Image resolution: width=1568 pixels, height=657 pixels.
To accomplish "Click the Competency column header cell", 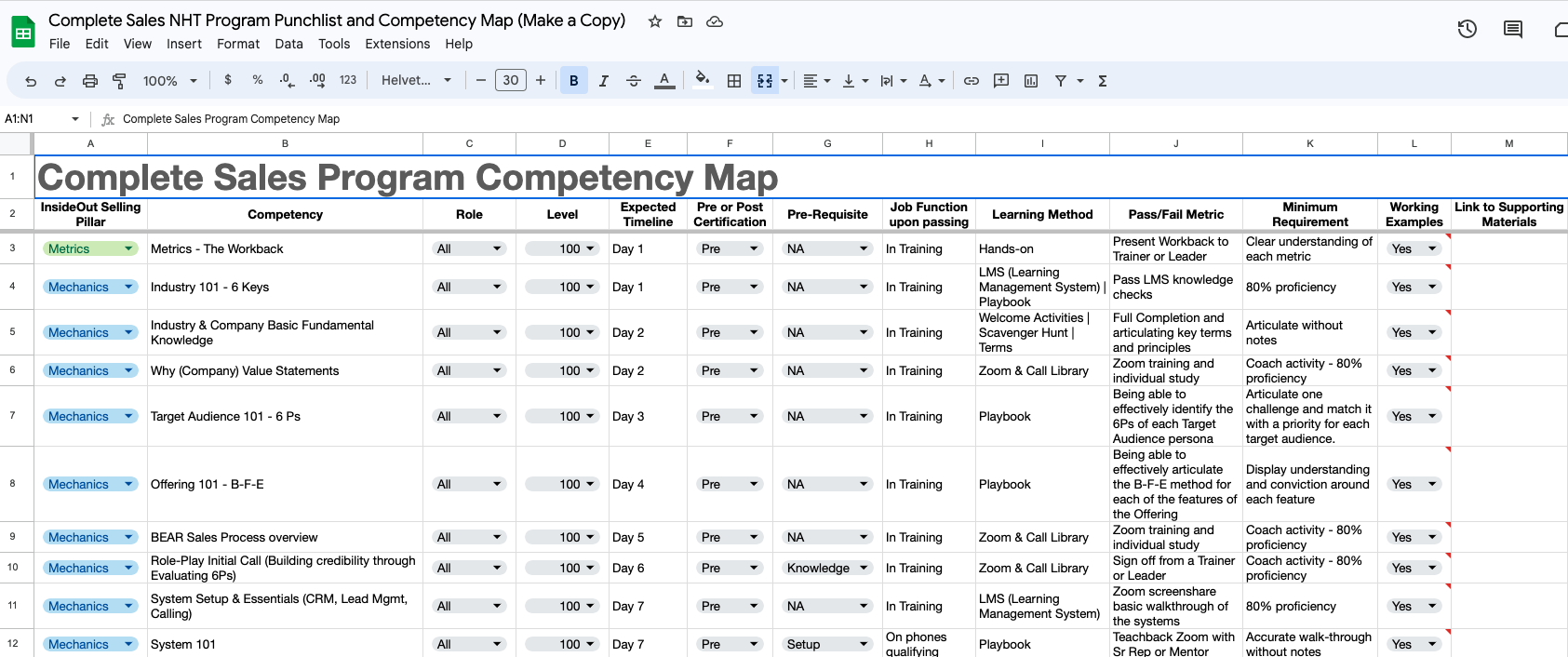I will tap(285, 214).
